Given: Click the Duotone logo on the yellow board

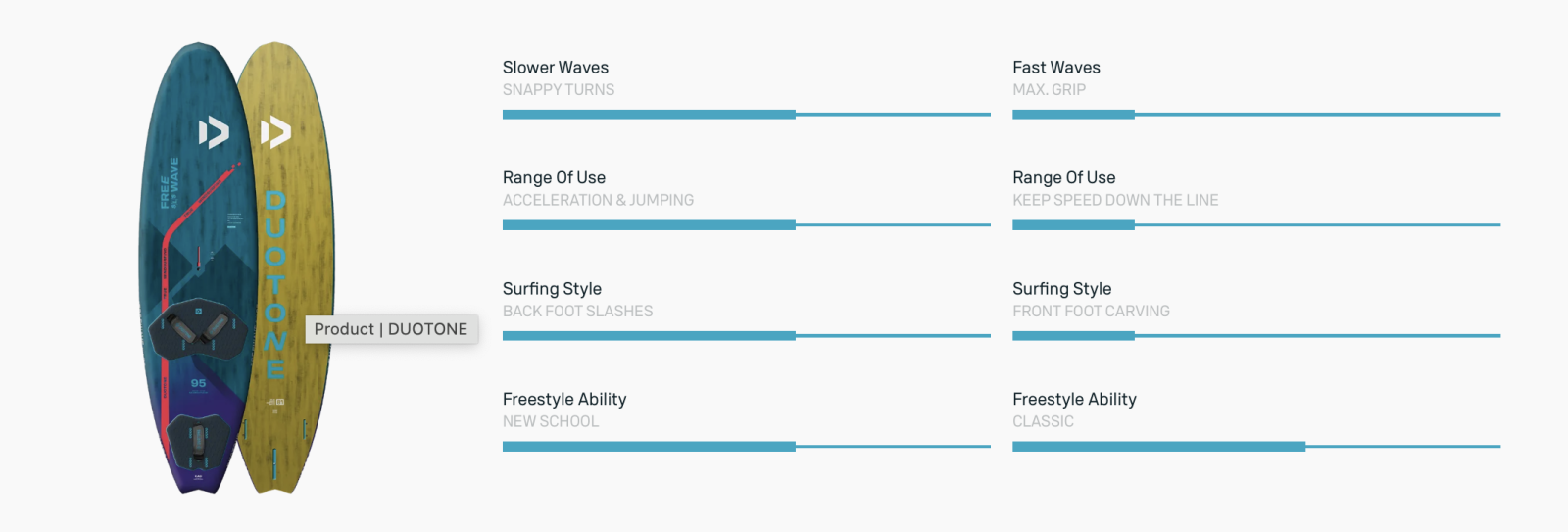Looking at the screenshot, I should pyautogui.click(x=275, y=132).
